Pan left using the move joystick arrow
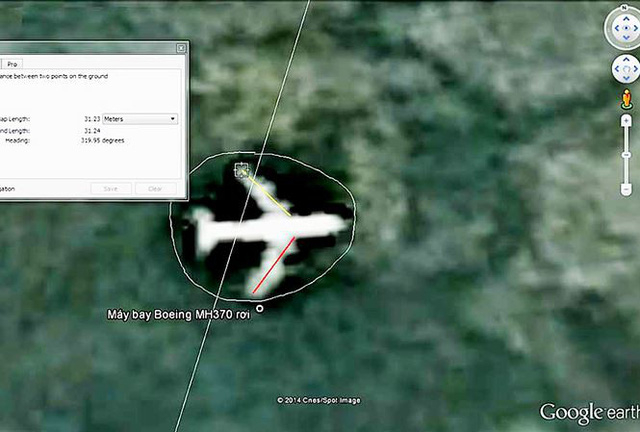Image resolution: width=640 pixels, height=432 pixels. pyautogui.click(x=616, y=68)
